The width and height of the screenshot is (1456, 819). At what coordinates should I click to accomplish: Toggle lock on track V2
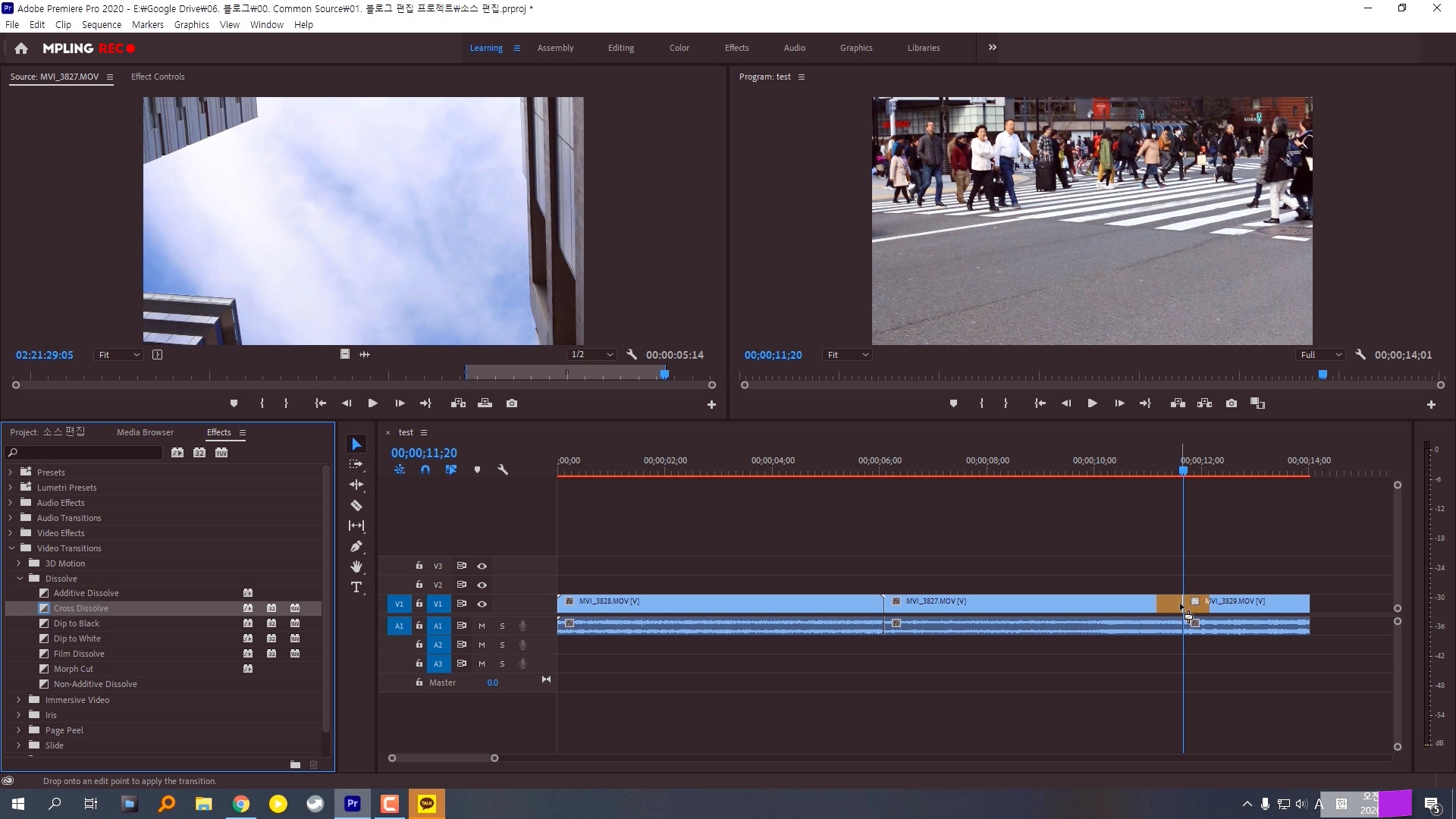[x=419, y=585]
